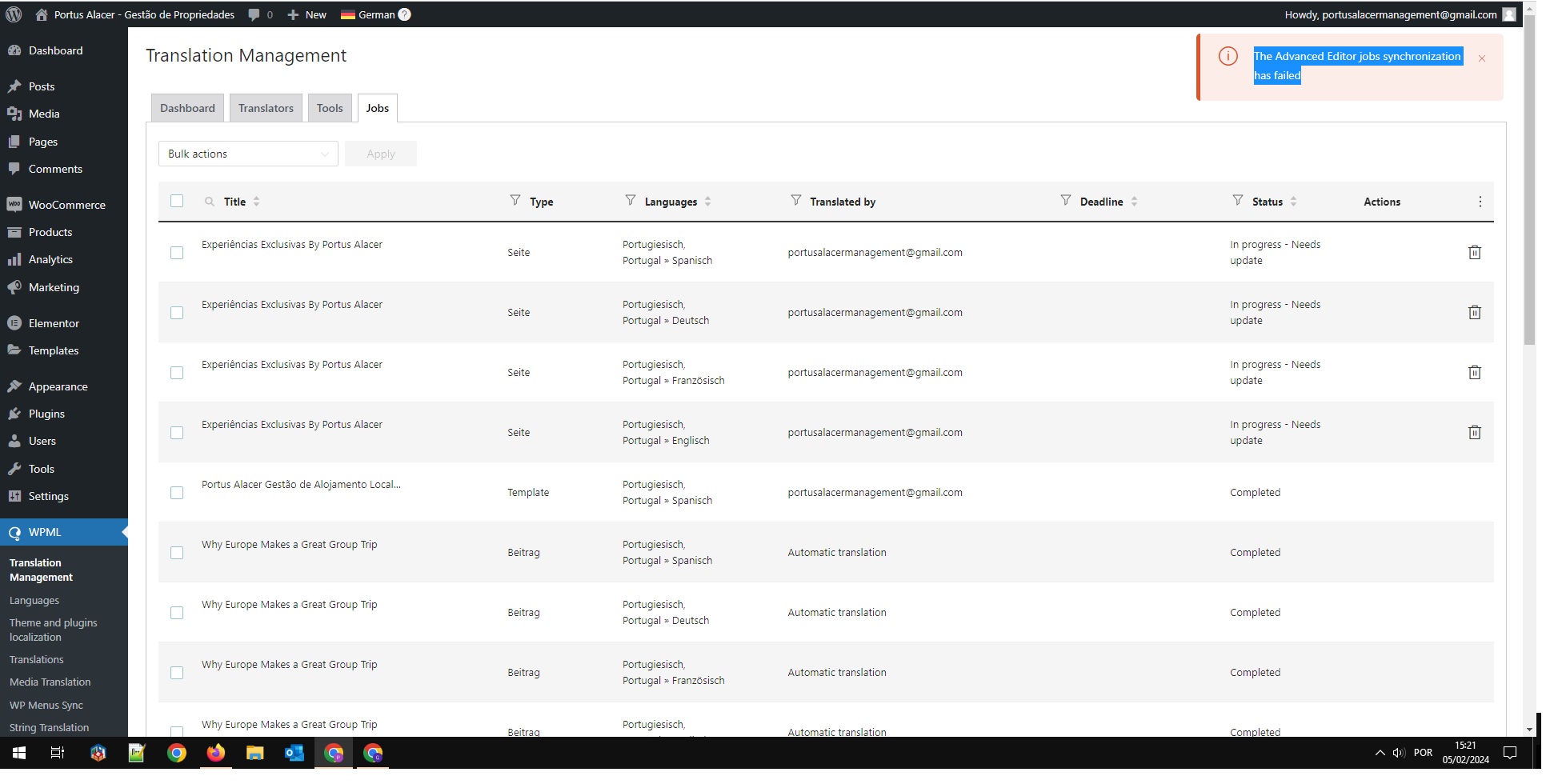The height and width of the screenshot is (784, 1546).
Task: Click the Apply bulk action button
Action: click(x=381, y=154)
